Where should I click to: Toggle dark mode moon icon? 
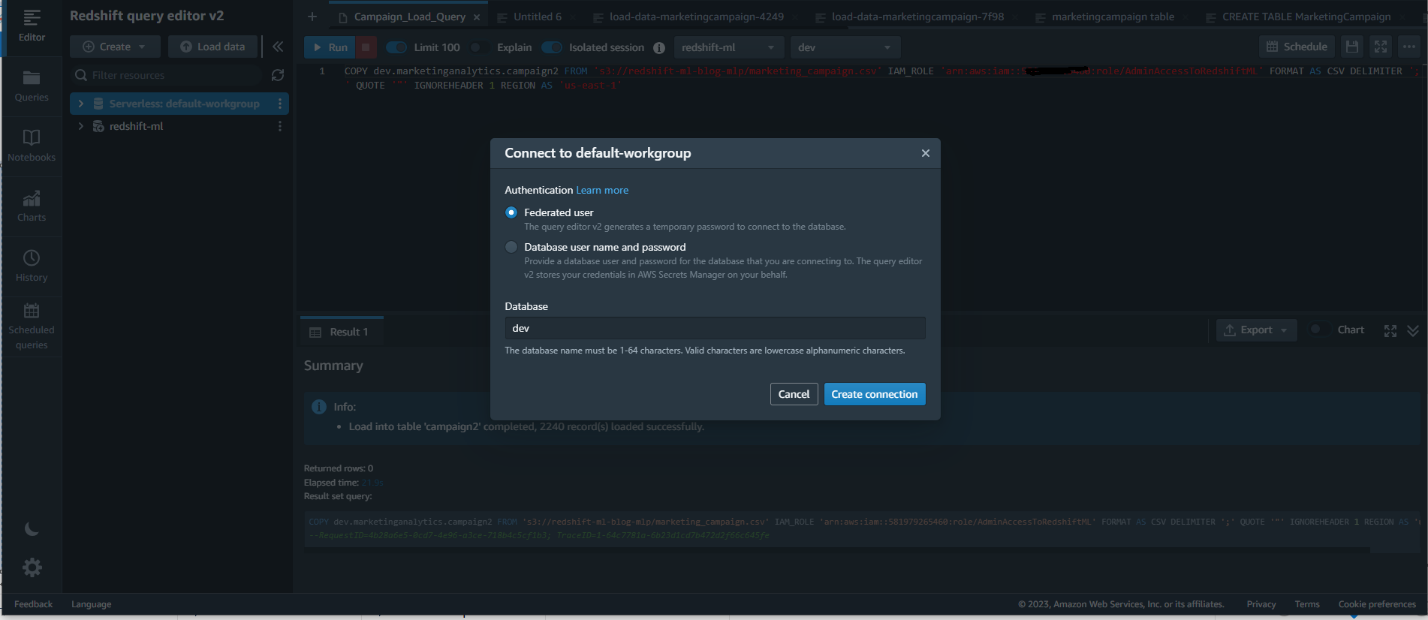point(32,529)
